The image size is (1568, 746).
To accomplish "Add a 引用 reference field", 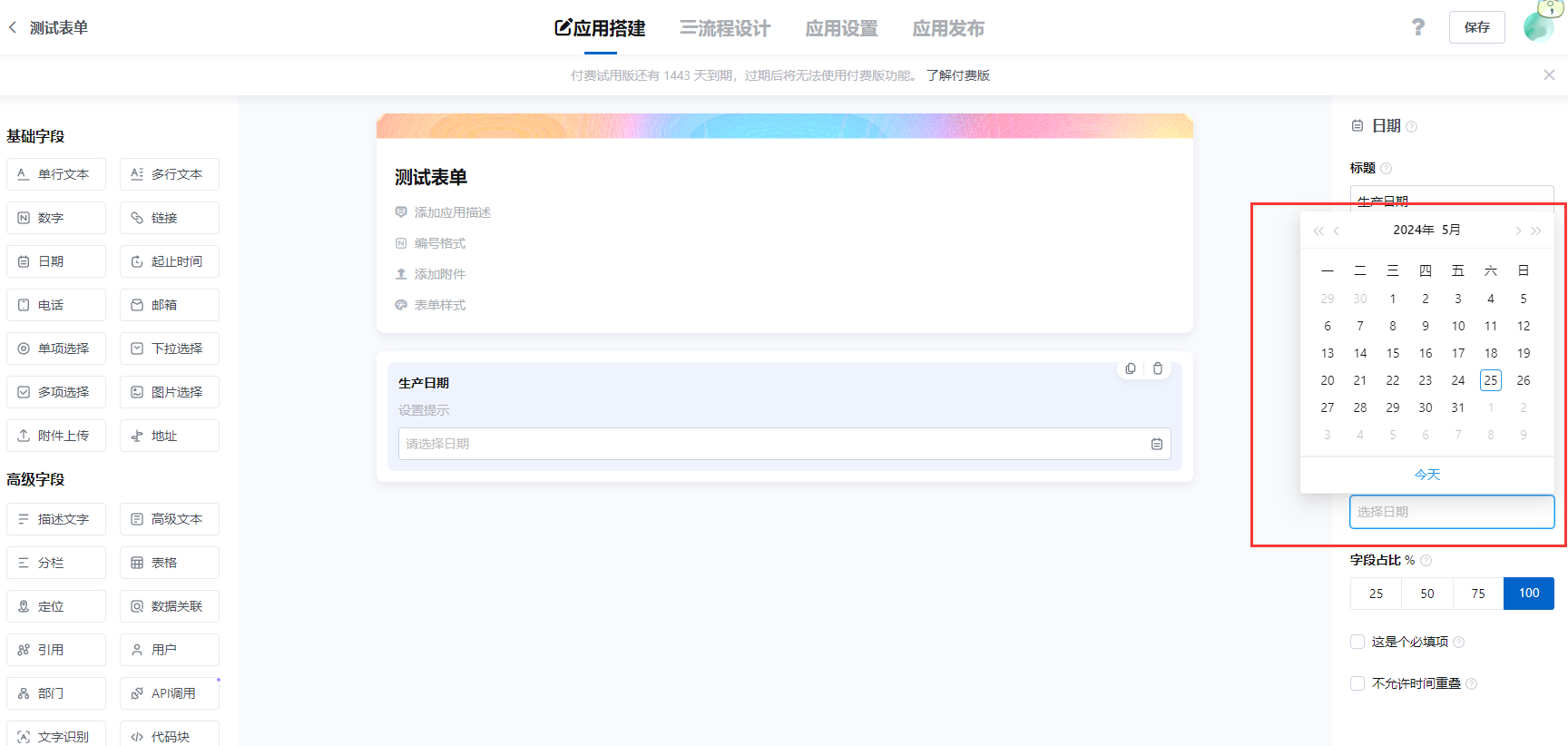I will pos(56,650).
